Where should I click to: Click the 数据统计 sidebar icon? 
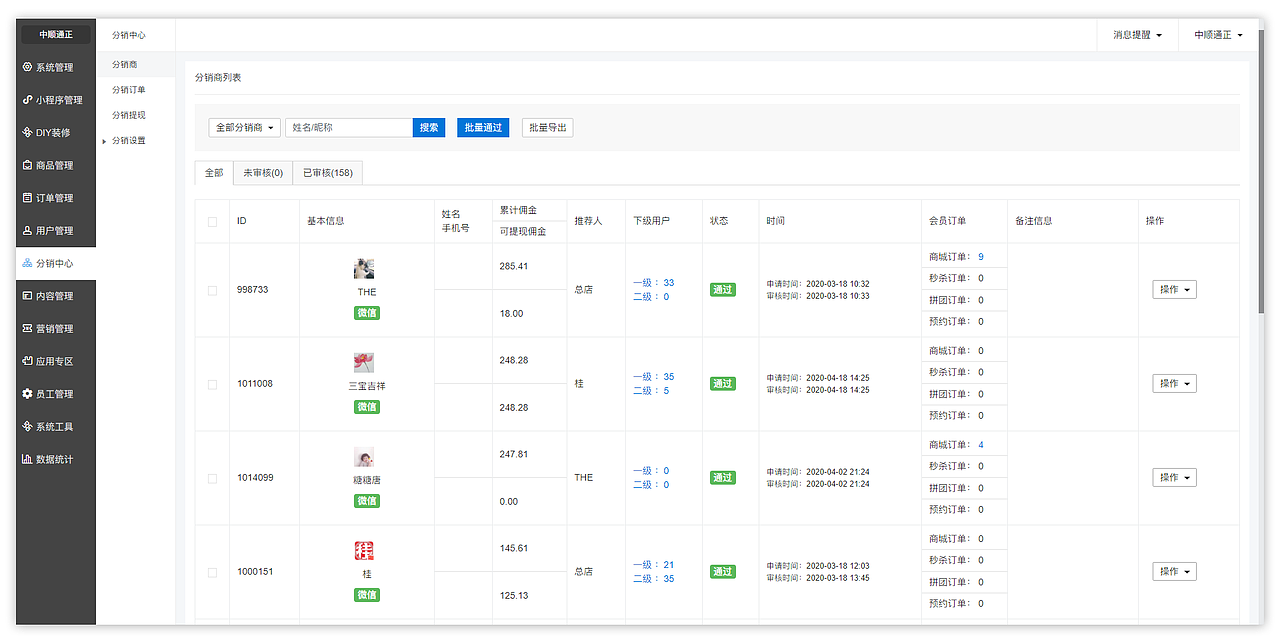[x=48, y=459]
